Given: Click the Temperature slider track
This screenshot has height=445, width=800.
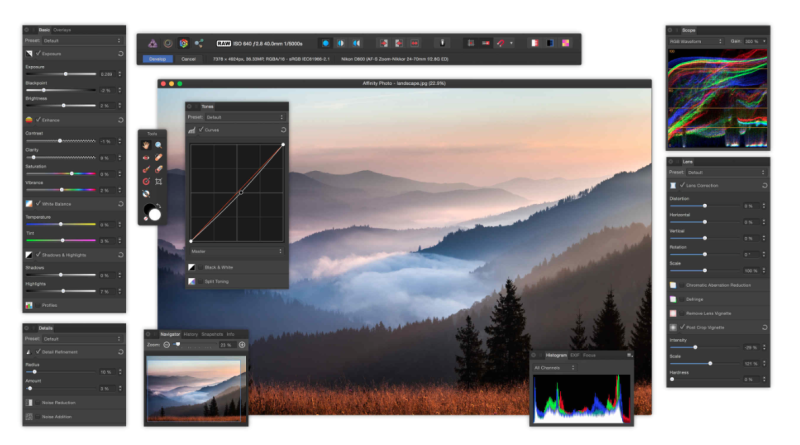Looking at the screenshot, I should [x=60, y=224].
